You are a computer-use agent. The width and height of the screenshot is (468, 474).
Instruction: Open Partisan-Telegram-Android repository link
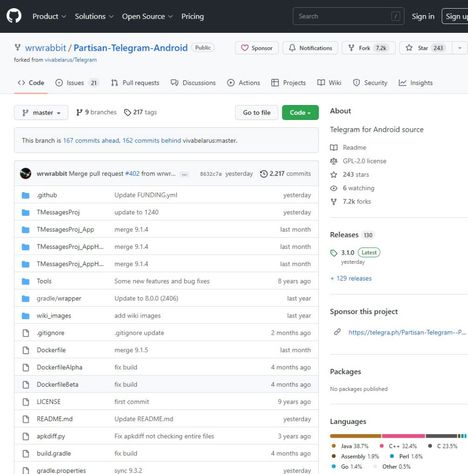[x=130, y=48]
